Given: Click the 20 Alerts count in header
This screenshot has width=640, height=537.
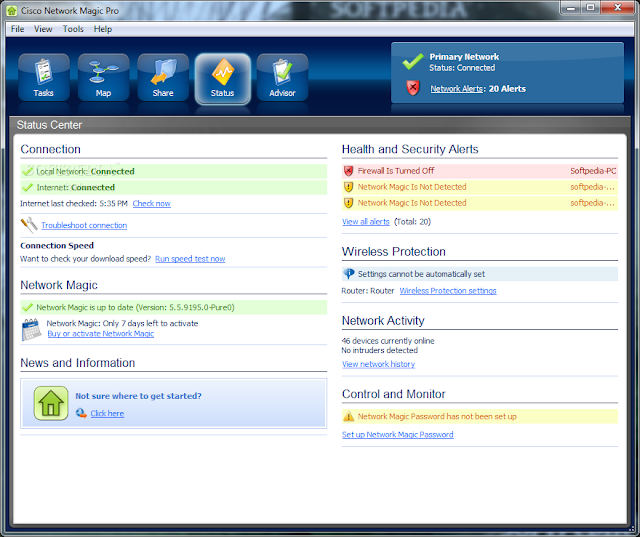Looking at the screenshot, I should (507, 89).
